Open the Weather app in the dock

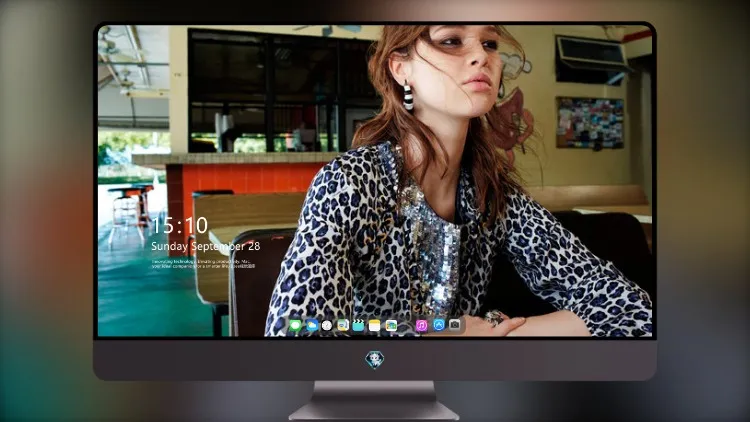[x=312, y=325]
